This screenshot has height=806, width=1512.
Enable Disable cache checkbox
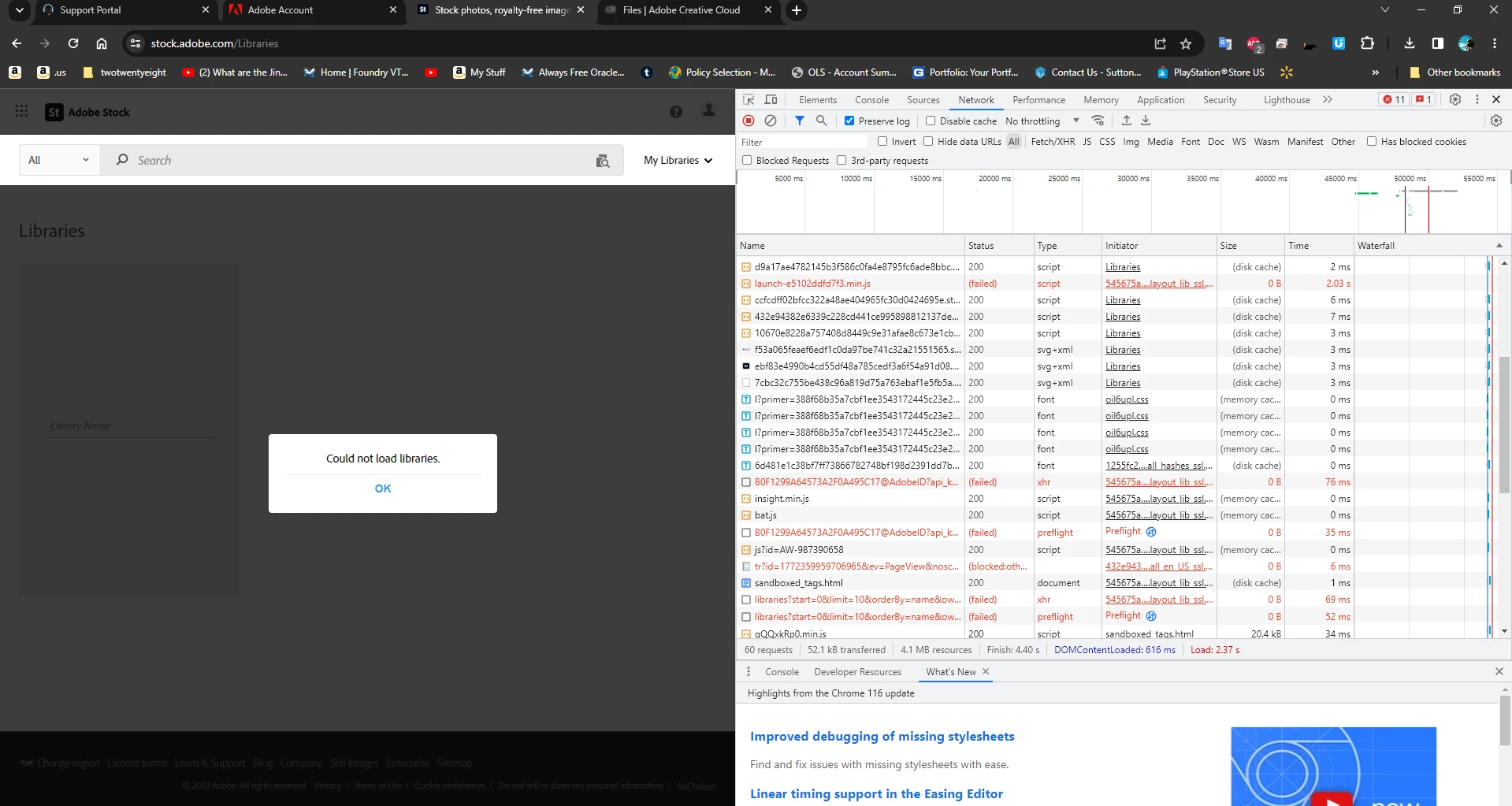coord(931,121)
